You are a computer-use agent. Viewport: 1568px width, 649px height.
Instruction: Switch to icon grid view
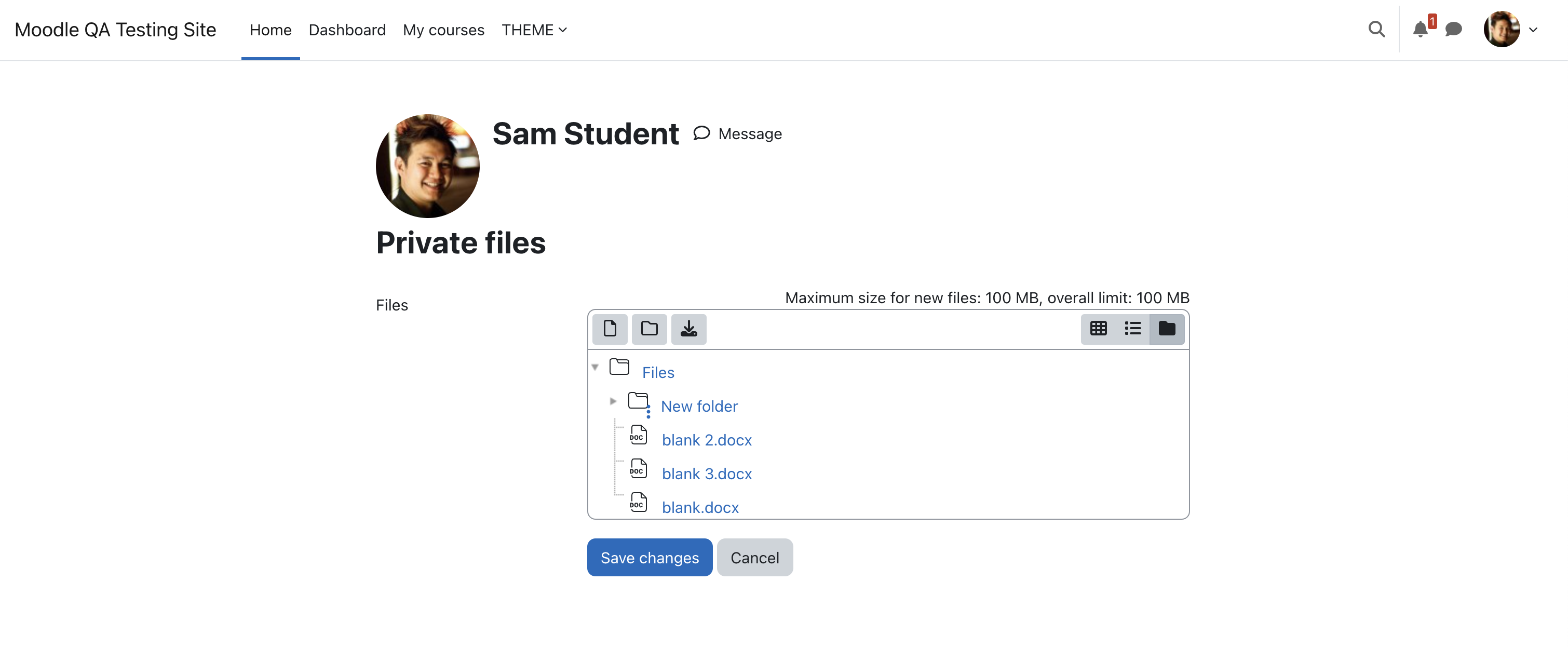point(1098,329)
